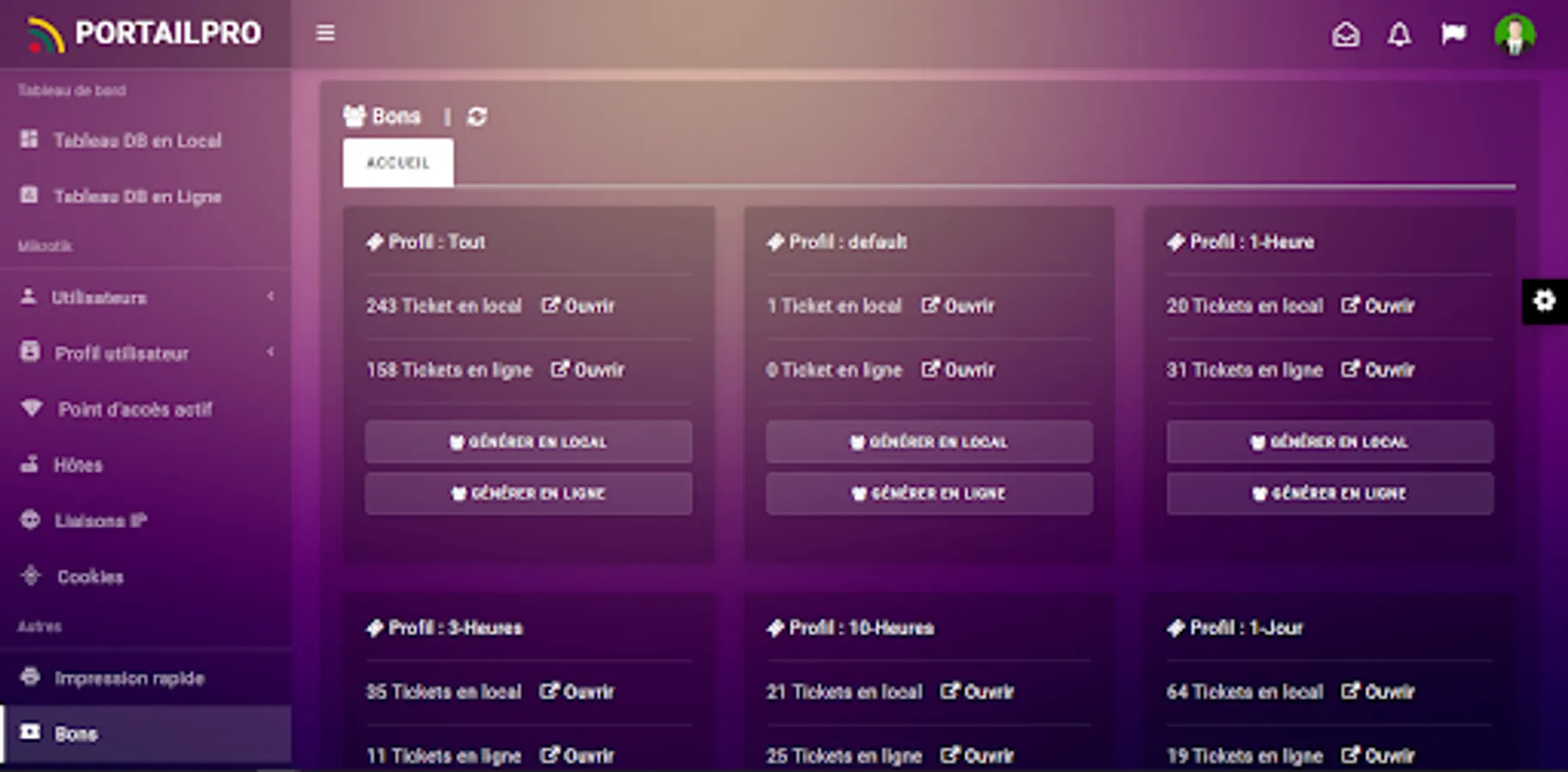The height and width of the screenshot is (772, 1568).
Task: Refresh the Bons page with the reload icon
Action: click(x=478, y=117)
